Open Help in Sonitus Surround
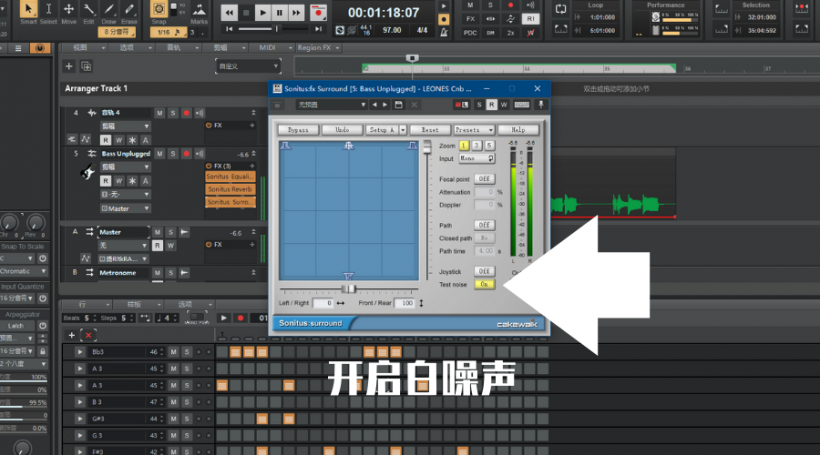 [518, 130]
